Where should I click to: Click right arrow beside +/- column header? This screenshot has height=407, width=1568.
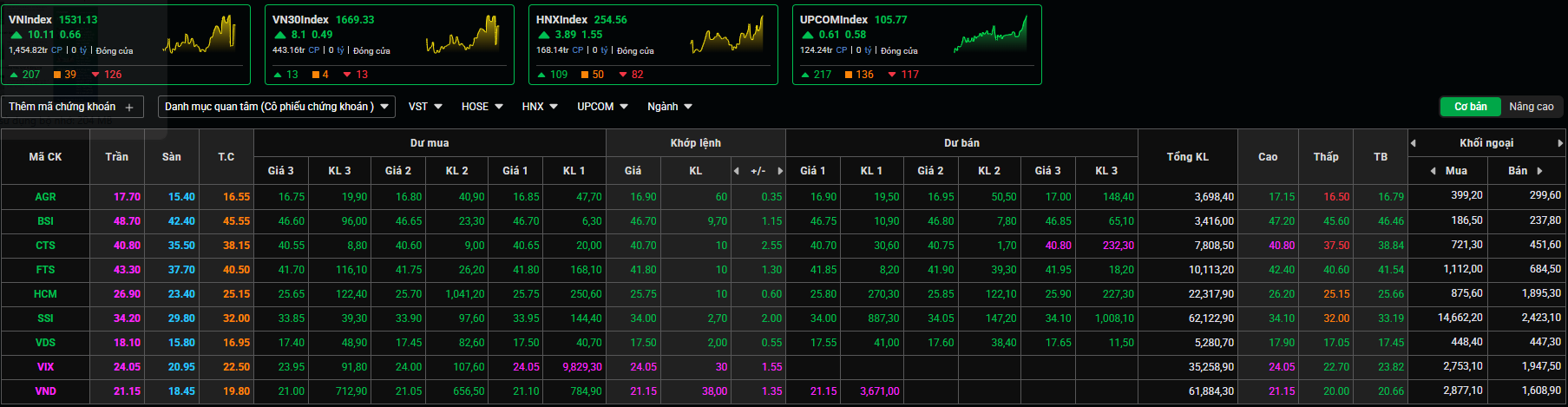780,171
